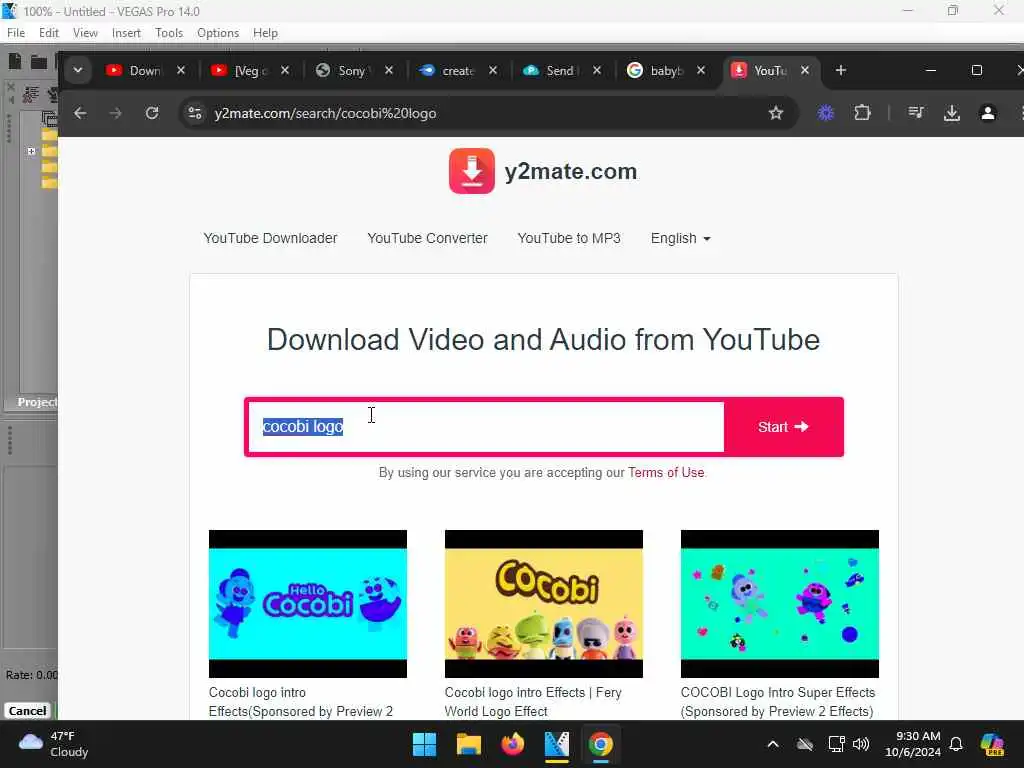Click New project icon in VEGAS toolbar

[x=15, y=61]
